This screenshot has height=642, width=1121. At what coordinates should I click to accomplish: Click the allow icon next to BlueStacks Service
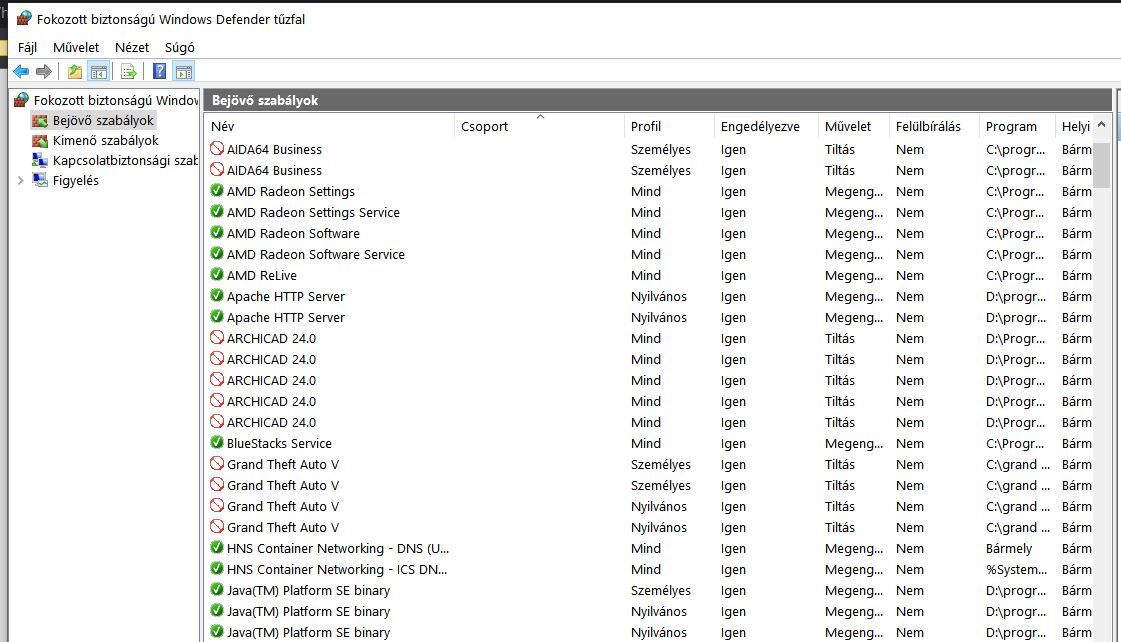click(x=217, y=443)
